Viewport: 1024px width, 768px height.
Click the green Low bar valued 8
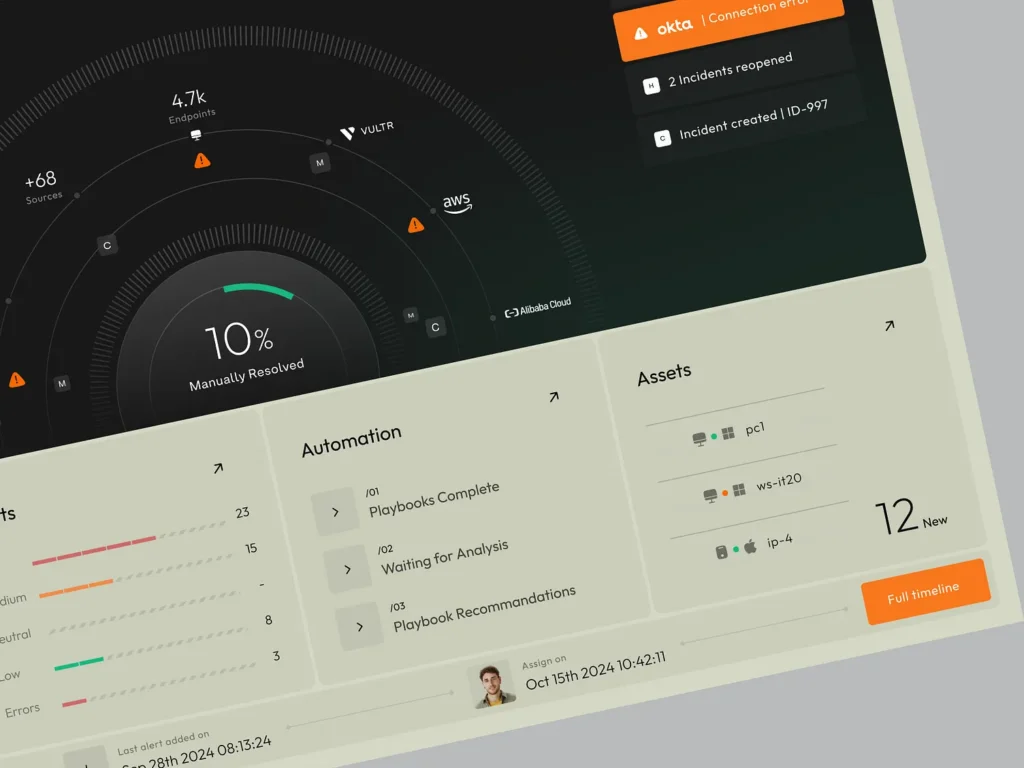pos(79,664)
